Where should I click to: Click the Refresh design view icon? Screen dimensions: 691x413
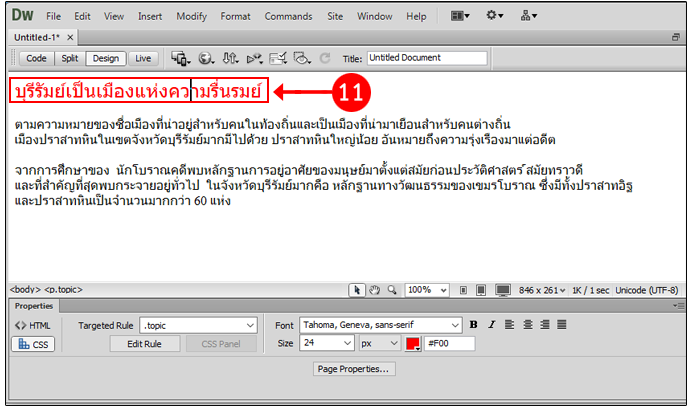(x=324, y=58)
